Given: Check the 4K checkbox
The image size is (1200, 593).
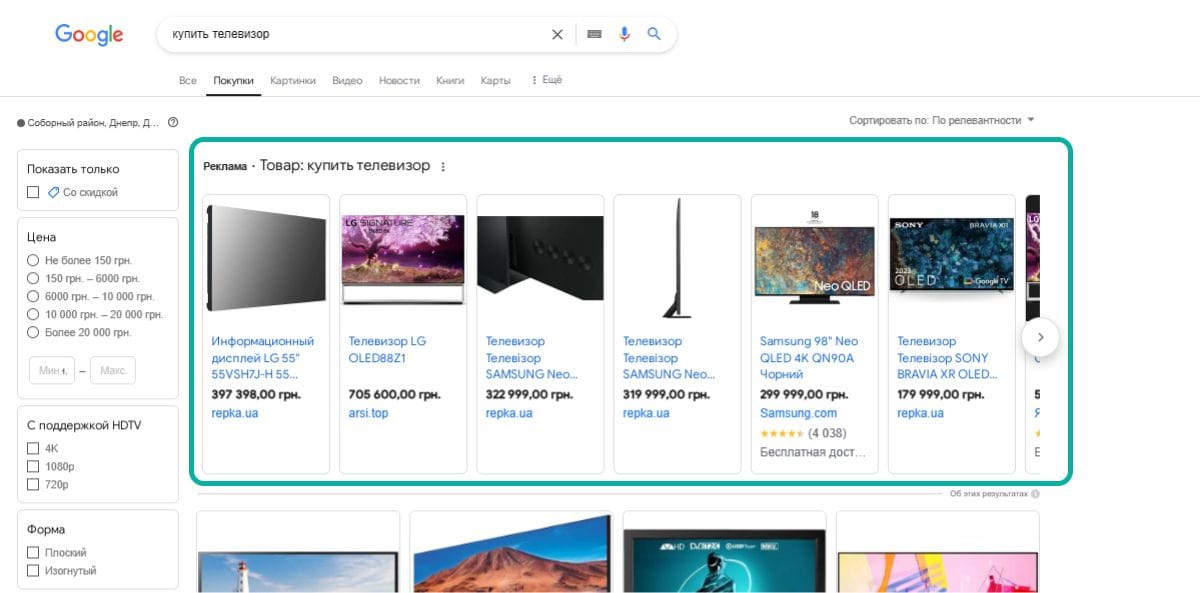Looking at the screenshot, I should (x=33, y=448).
